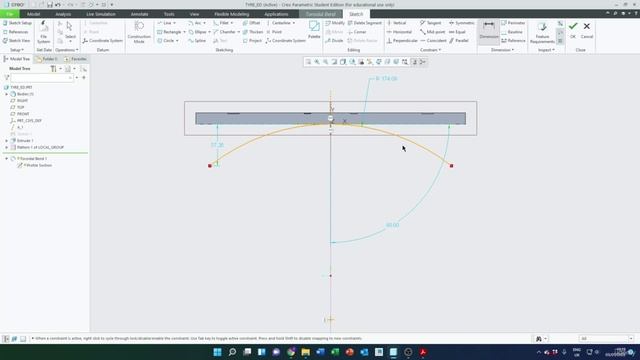Click the model tree search field
Screen dimensions: 640x360
coord(42,78)
